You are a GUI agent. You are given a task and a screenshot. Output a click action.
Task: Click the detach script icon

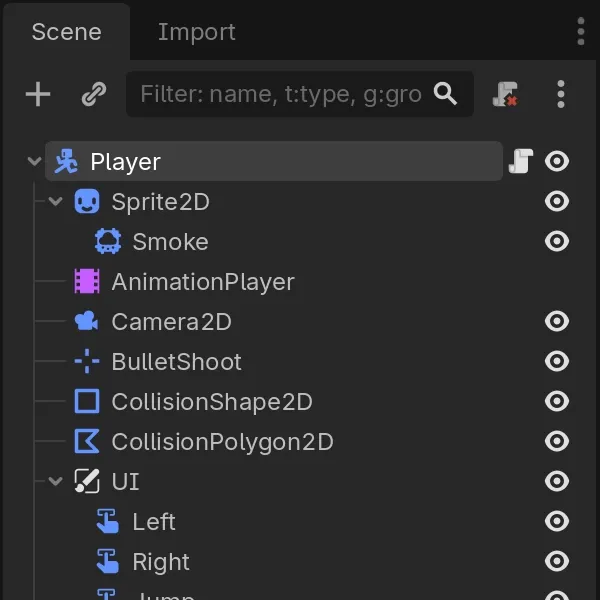(x=506, y=94)
